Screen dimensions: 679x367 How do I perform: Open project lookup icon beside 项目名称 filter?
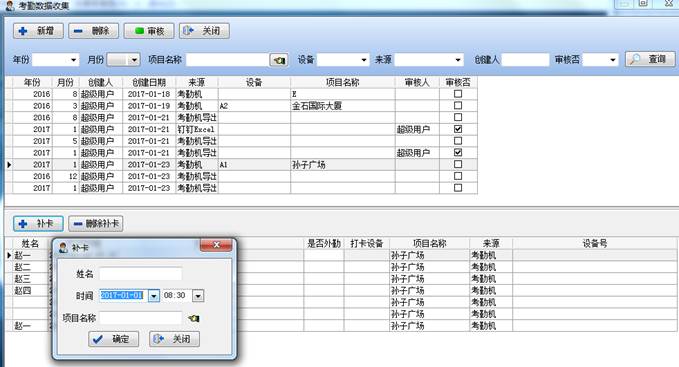pyautogui.click(x=279, y=60)
